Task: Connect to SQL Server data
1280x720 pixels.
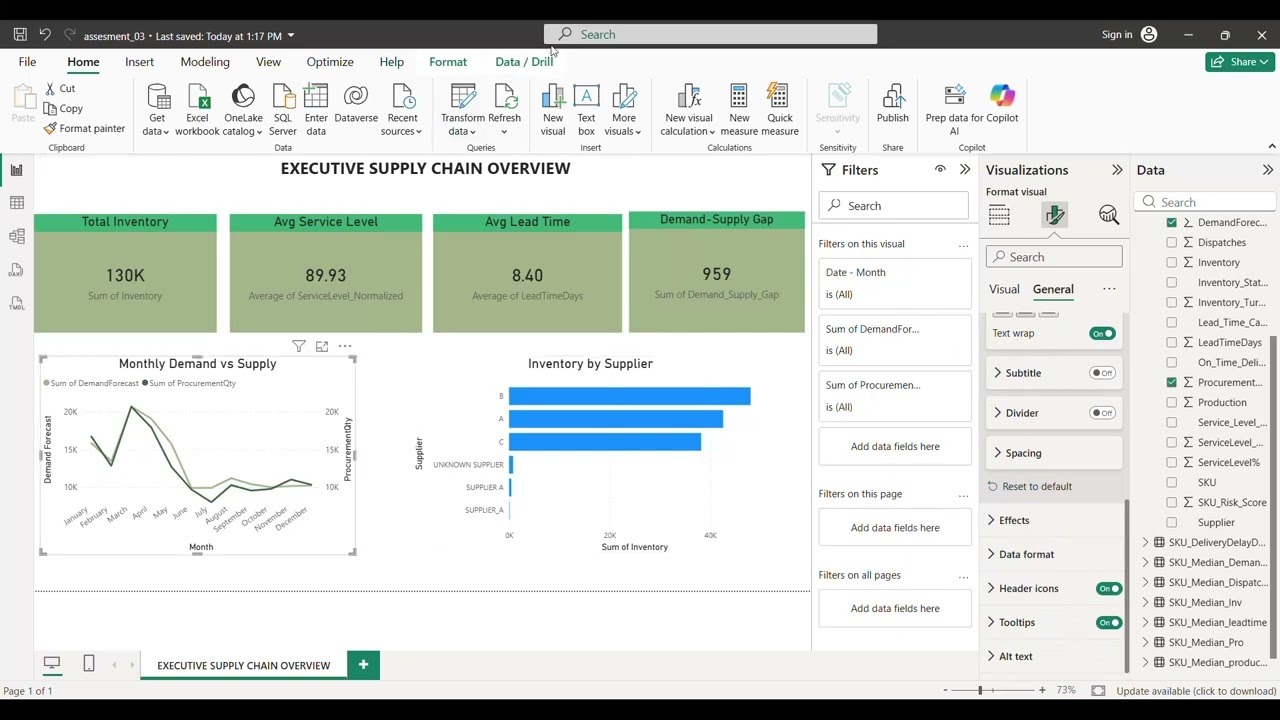Action: click(283, 110)
